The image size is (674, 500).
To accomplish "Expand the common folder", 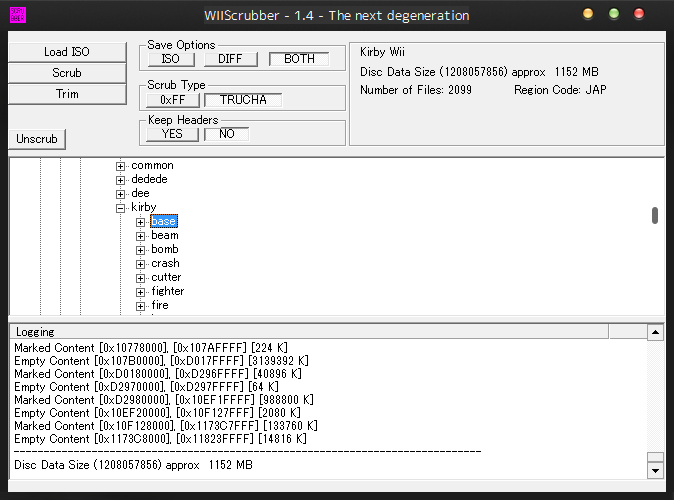I will click(x=120, y=166).
